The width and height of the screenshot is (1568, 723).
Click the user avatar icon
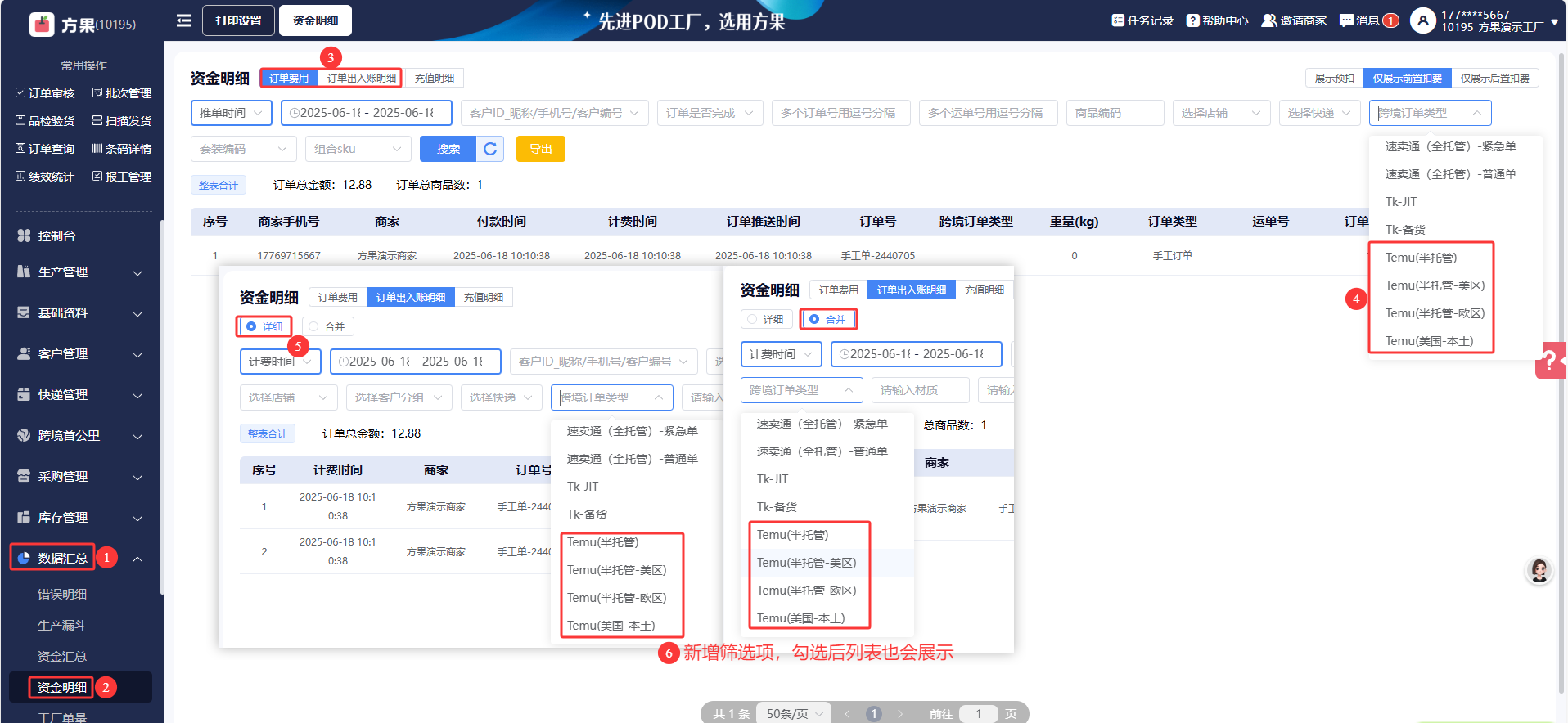(1422, 21)
